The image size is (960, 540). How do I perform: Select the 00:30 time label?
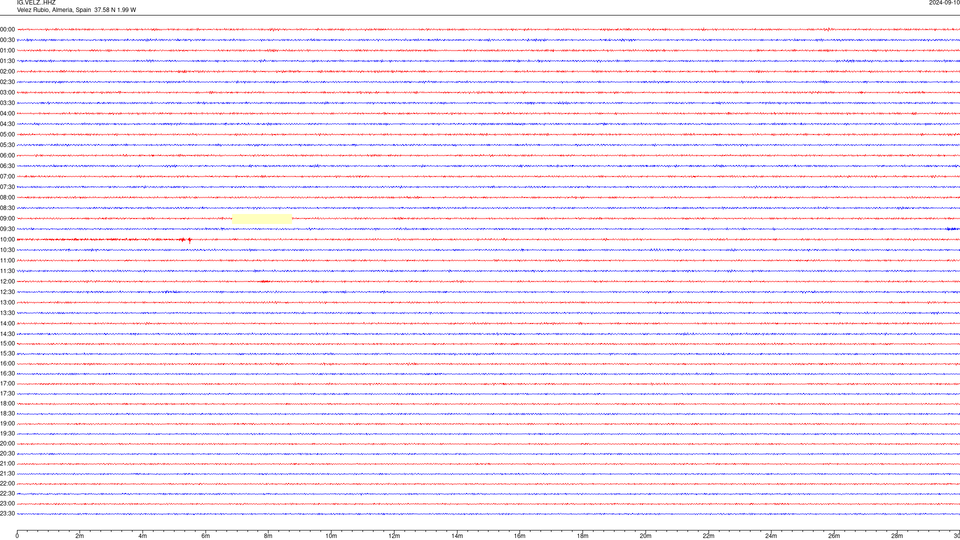click(x=7, y=40)
